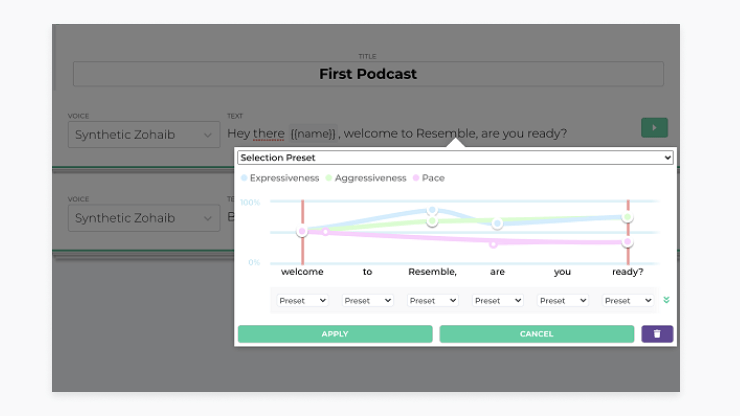Open the Preset dropdown under 'you'
The image size is (740, 416).
563,301
